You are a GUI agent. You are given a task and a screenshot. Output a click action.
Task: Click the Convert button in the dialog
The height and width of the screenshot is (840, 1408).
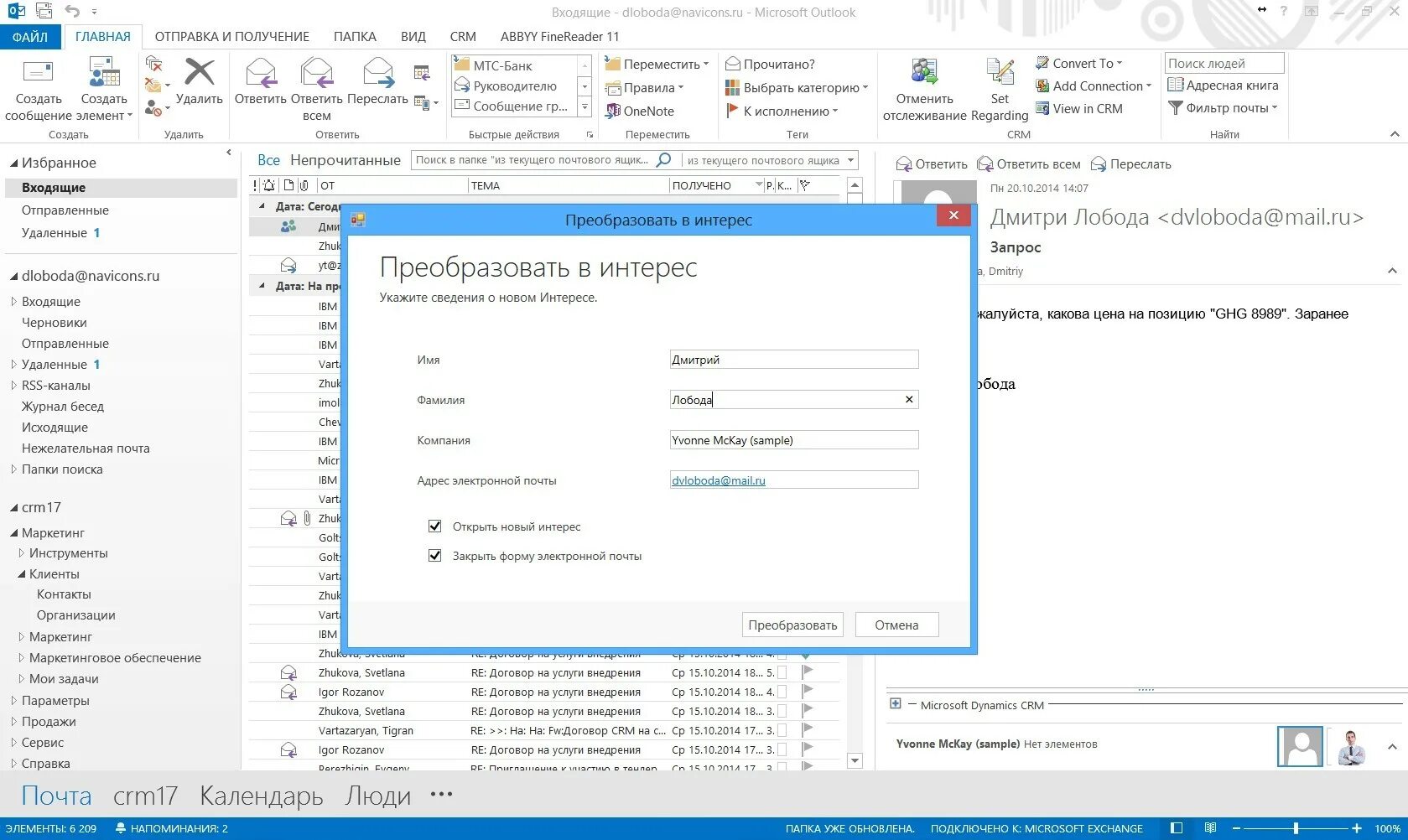pos(792,625)
